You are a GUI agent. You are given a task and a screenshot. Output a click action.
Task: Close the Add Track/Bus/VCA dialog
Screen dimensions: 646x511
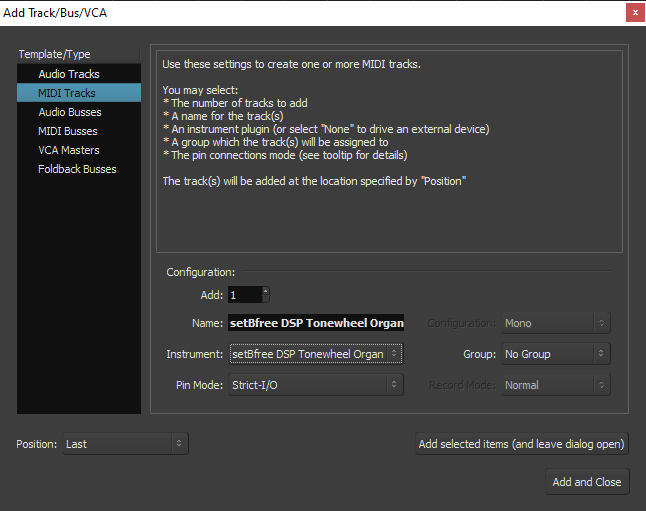635,13
